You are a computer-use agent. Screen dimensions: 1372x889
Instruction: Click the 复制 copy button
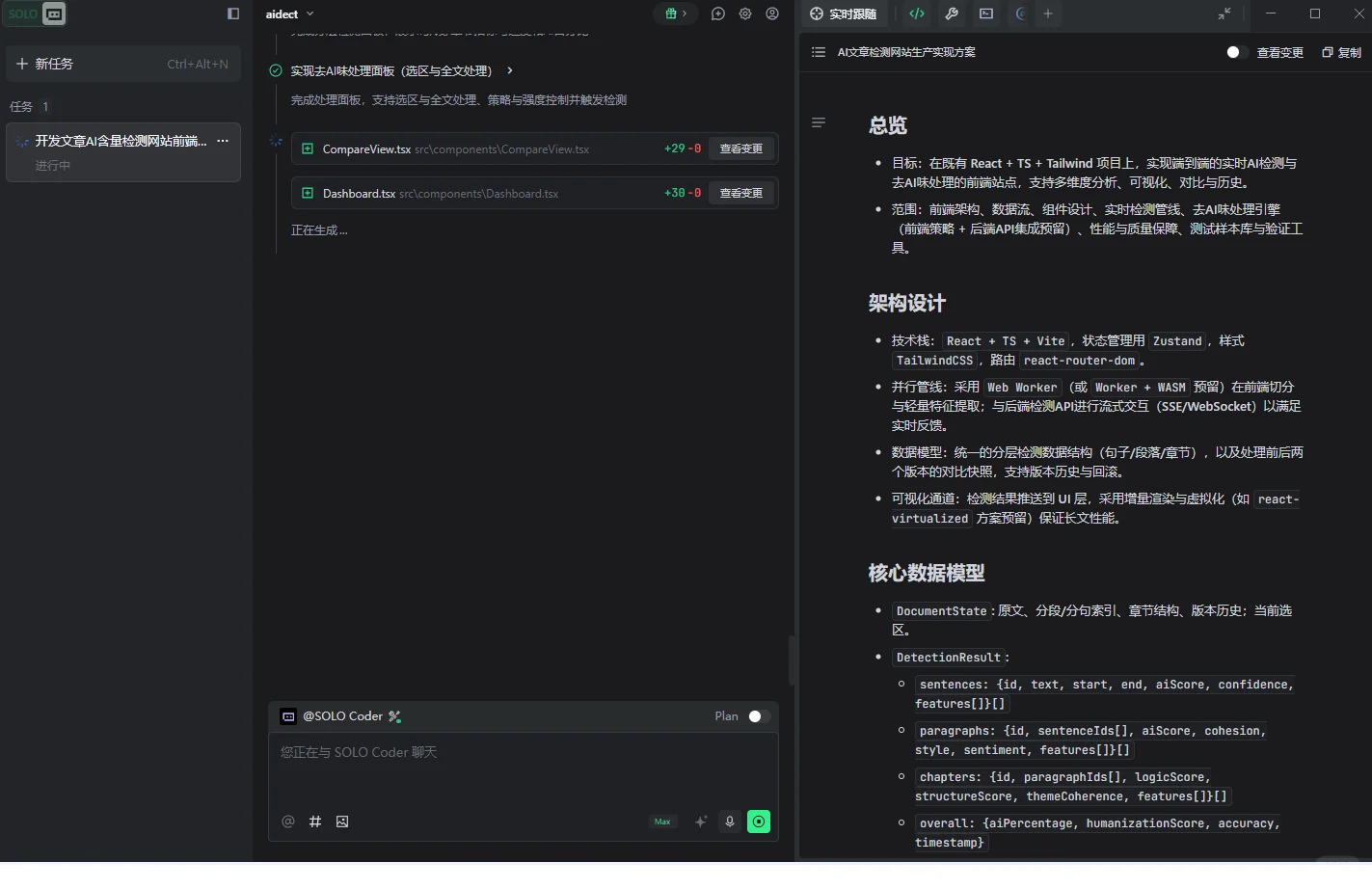click(1340, 53)
